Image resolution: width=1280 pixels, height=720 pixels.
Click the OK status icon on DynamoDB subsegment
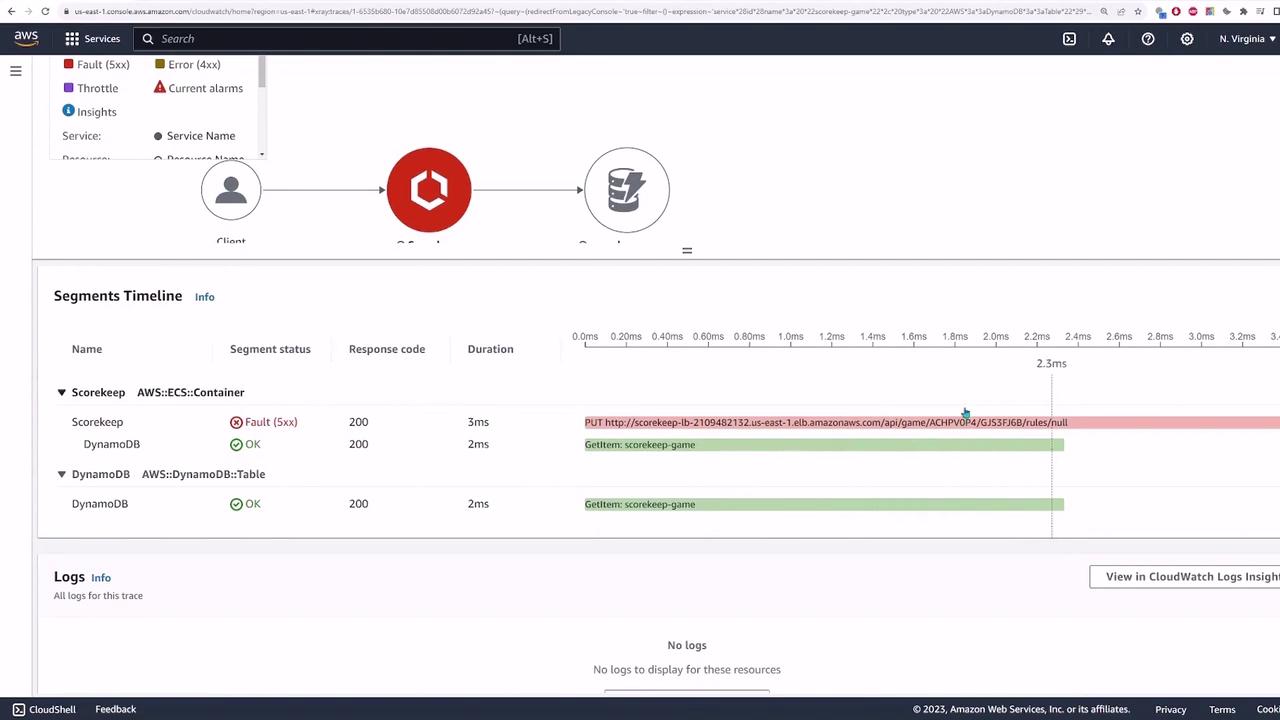(x=236, y=444)
